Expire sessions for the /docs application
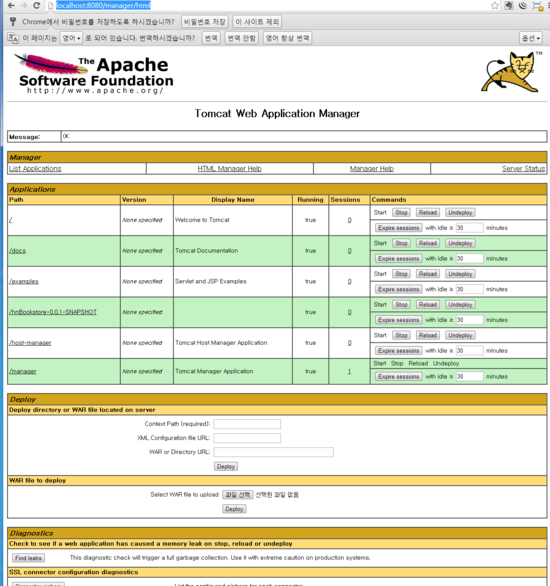The image size is (550, 586). point(398,258)
